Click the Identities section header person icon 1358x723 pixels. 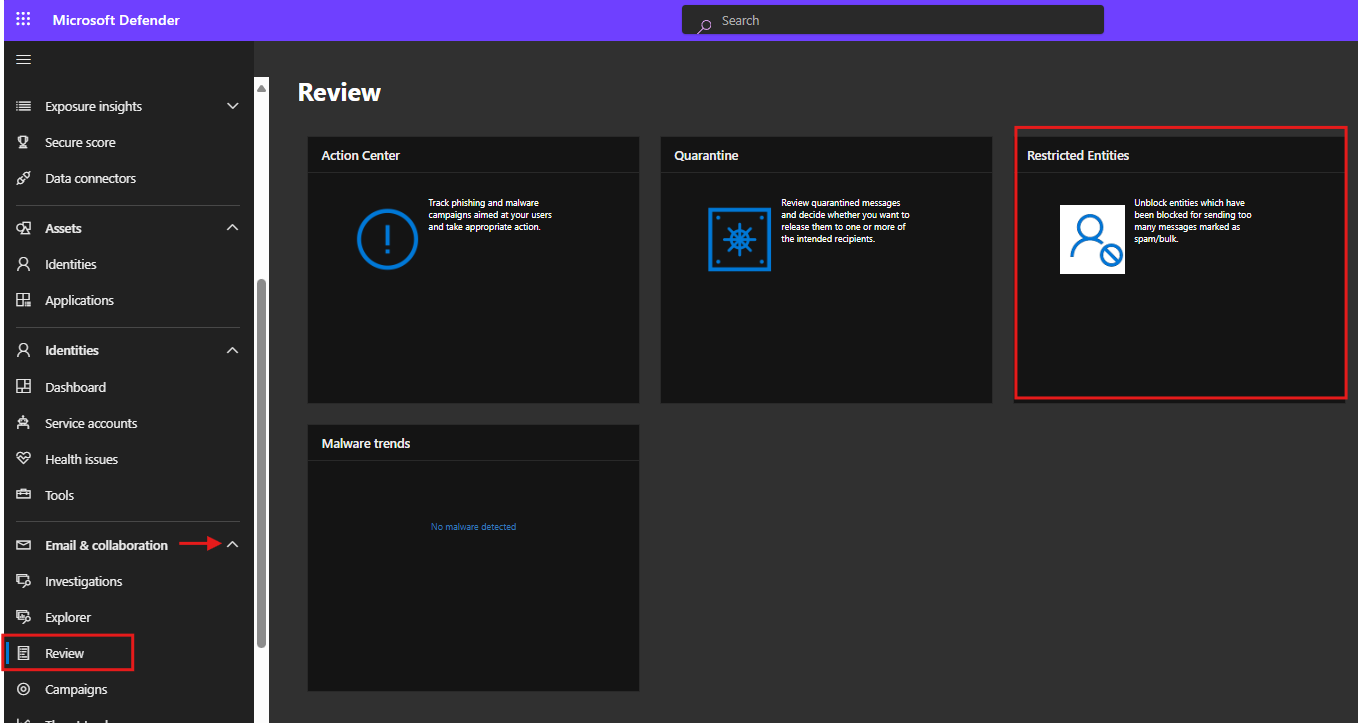[24, 350]
